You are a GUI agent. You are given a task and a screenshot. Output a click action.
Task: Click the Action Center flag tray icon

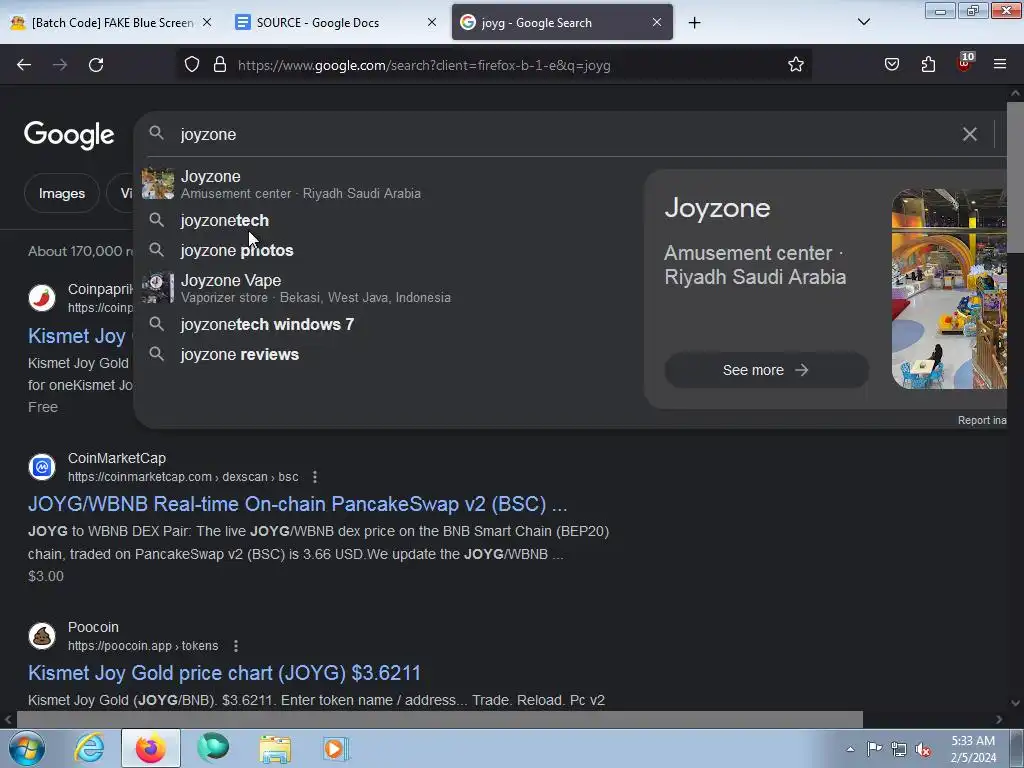pyautogui.click(x=874, y=749)
